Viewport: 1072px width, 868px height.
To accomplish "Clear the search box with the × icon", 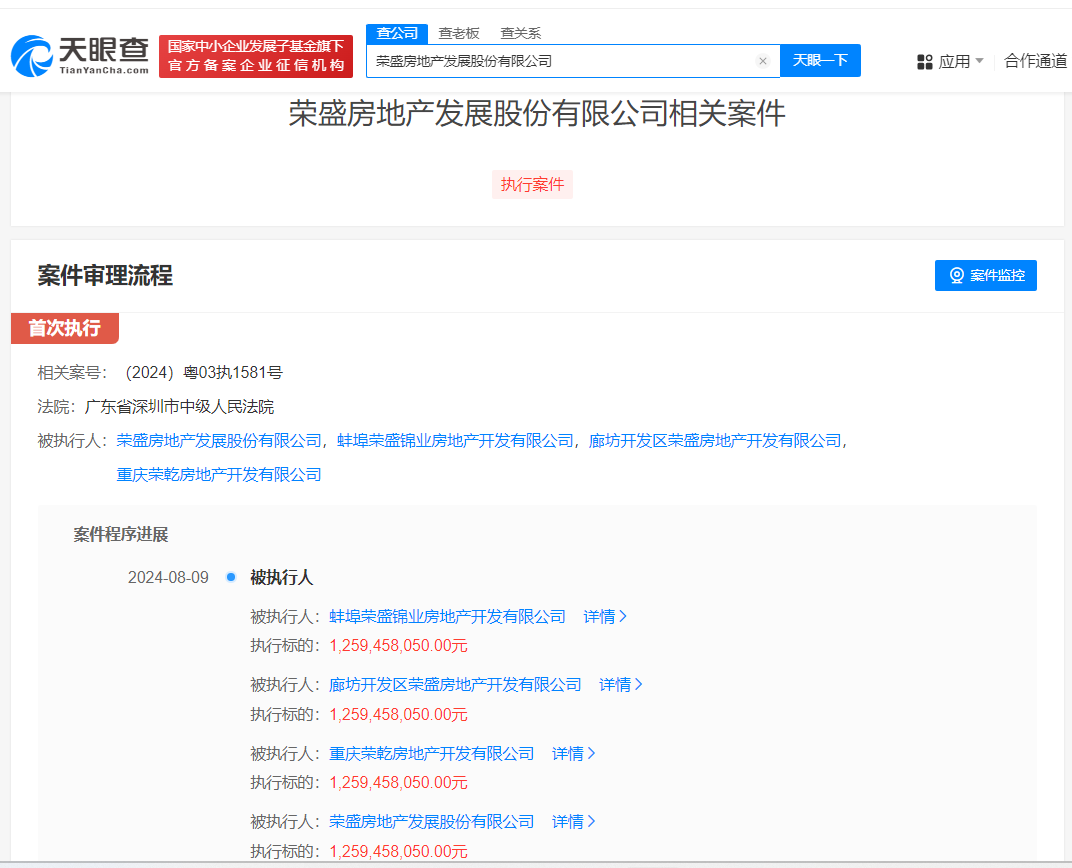I will (763, 60).
